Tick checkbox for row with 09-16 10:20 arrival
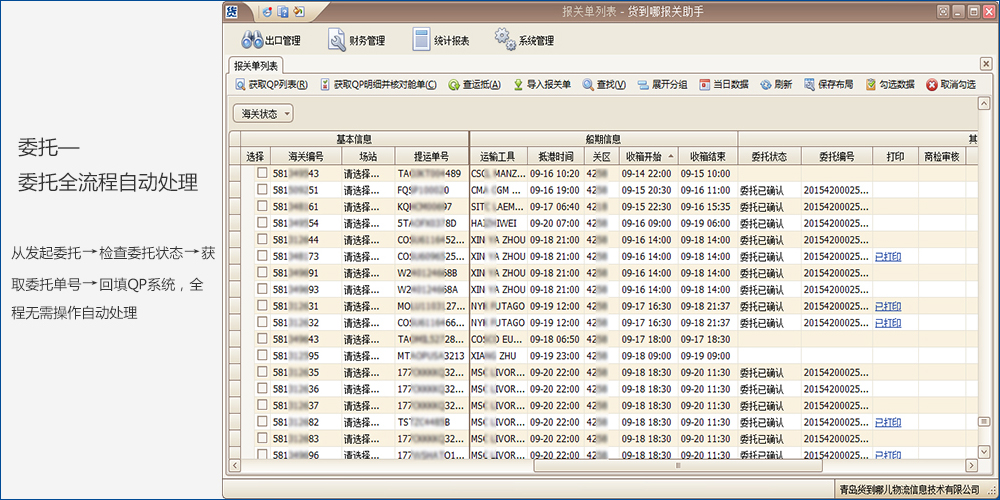The width and height of the screenshot is (1000, 500). coord(262,173)
